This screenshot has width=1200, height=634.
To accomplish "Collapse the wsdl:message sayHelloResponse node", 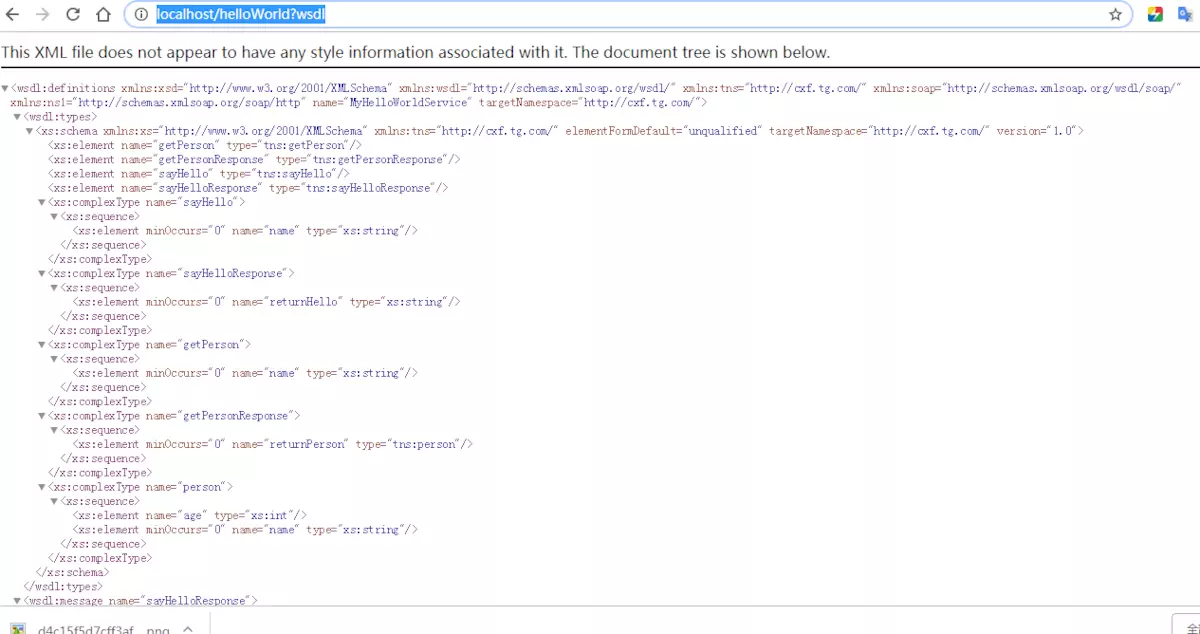I will [17, 601].
